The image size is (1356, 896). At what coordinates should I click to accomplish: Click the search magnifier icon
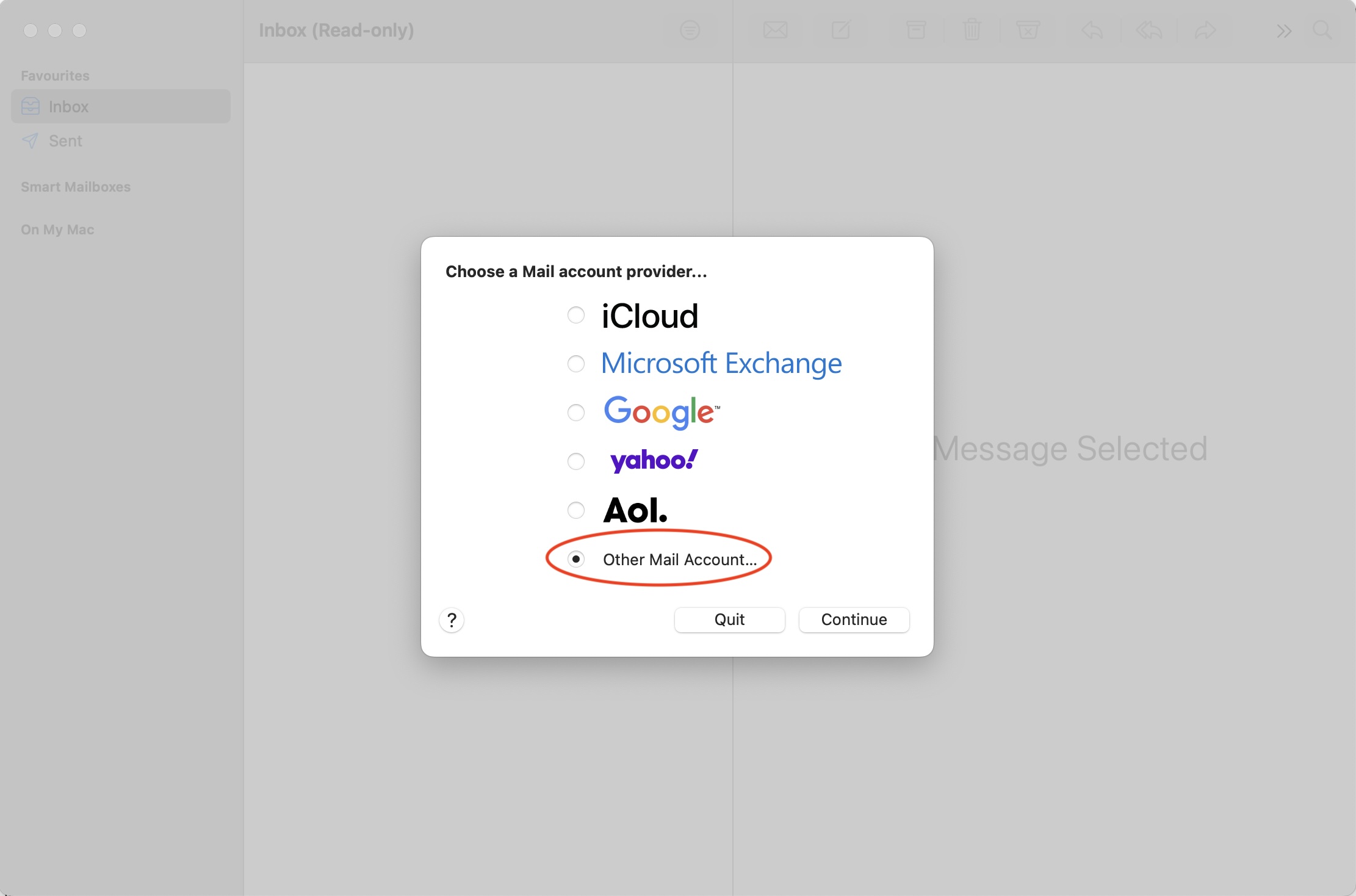[x=1322, y=30]
